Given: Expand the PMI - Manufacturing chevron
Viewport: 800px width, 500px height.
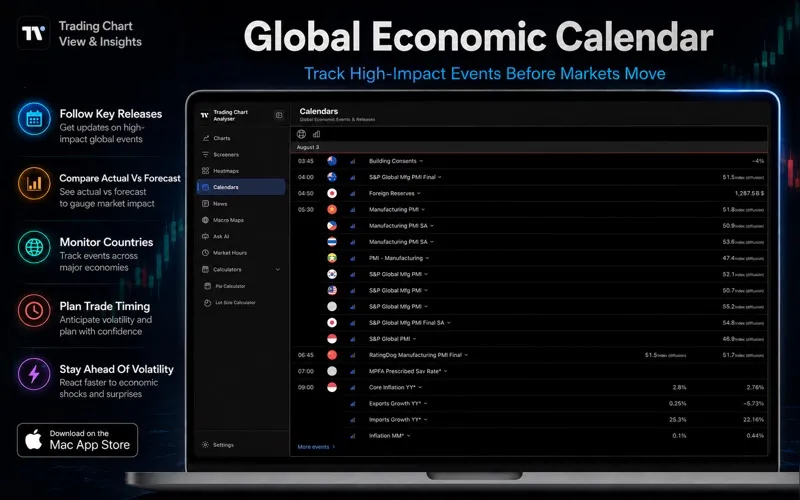Looking at the screenshot, I should pyautogui.click(x=427, y=258).
